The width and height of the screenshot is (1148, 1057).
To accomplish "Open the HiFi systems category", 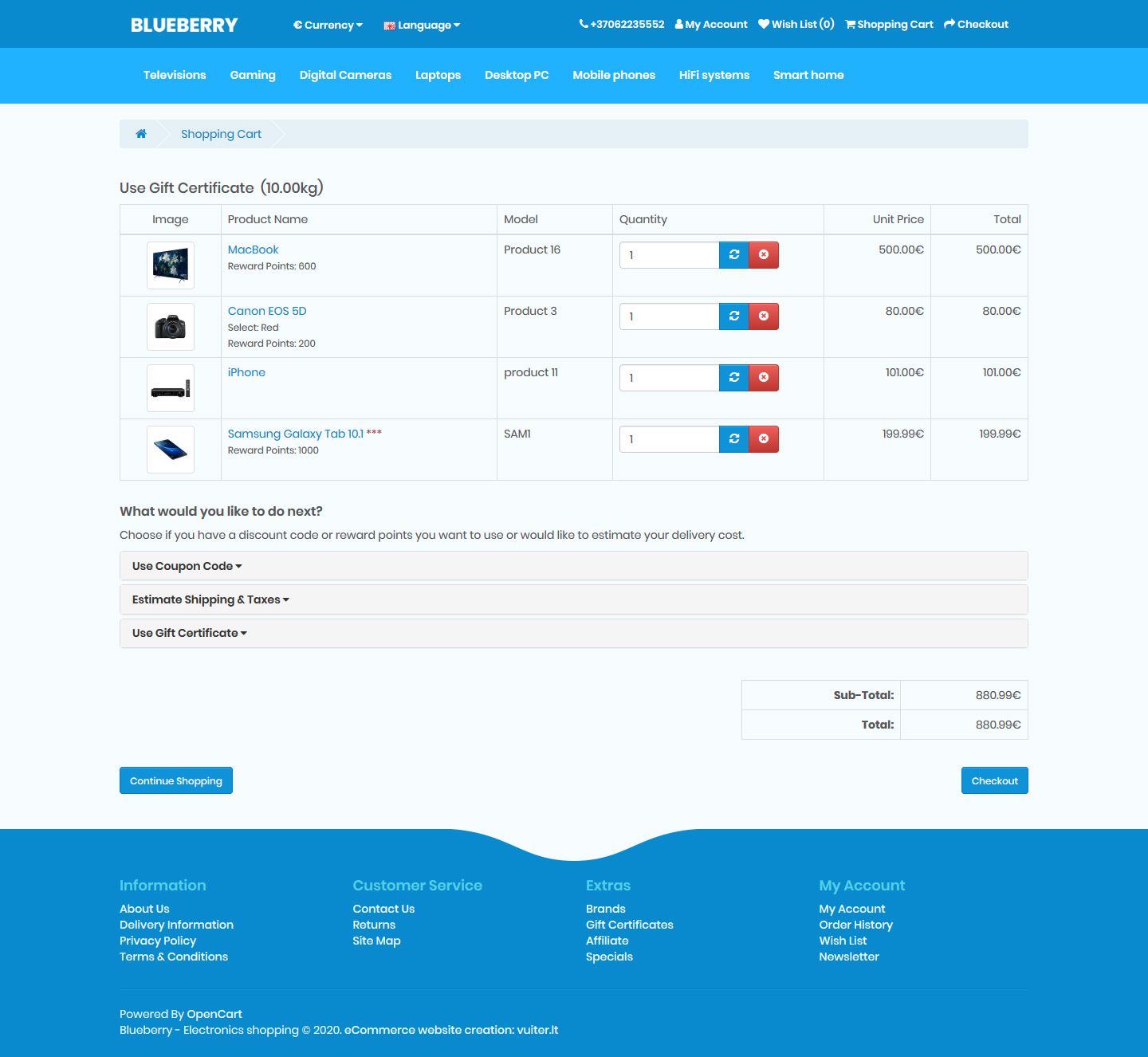I will pos(714,75).
